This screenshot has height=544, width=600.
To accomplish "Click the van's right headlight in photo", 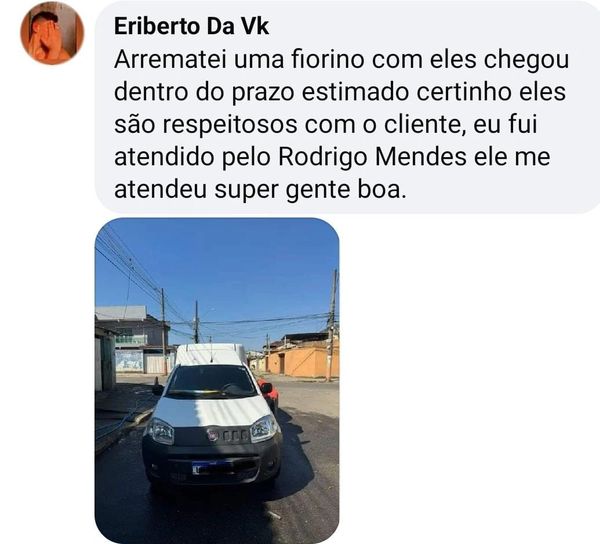I will pos(263,429).
